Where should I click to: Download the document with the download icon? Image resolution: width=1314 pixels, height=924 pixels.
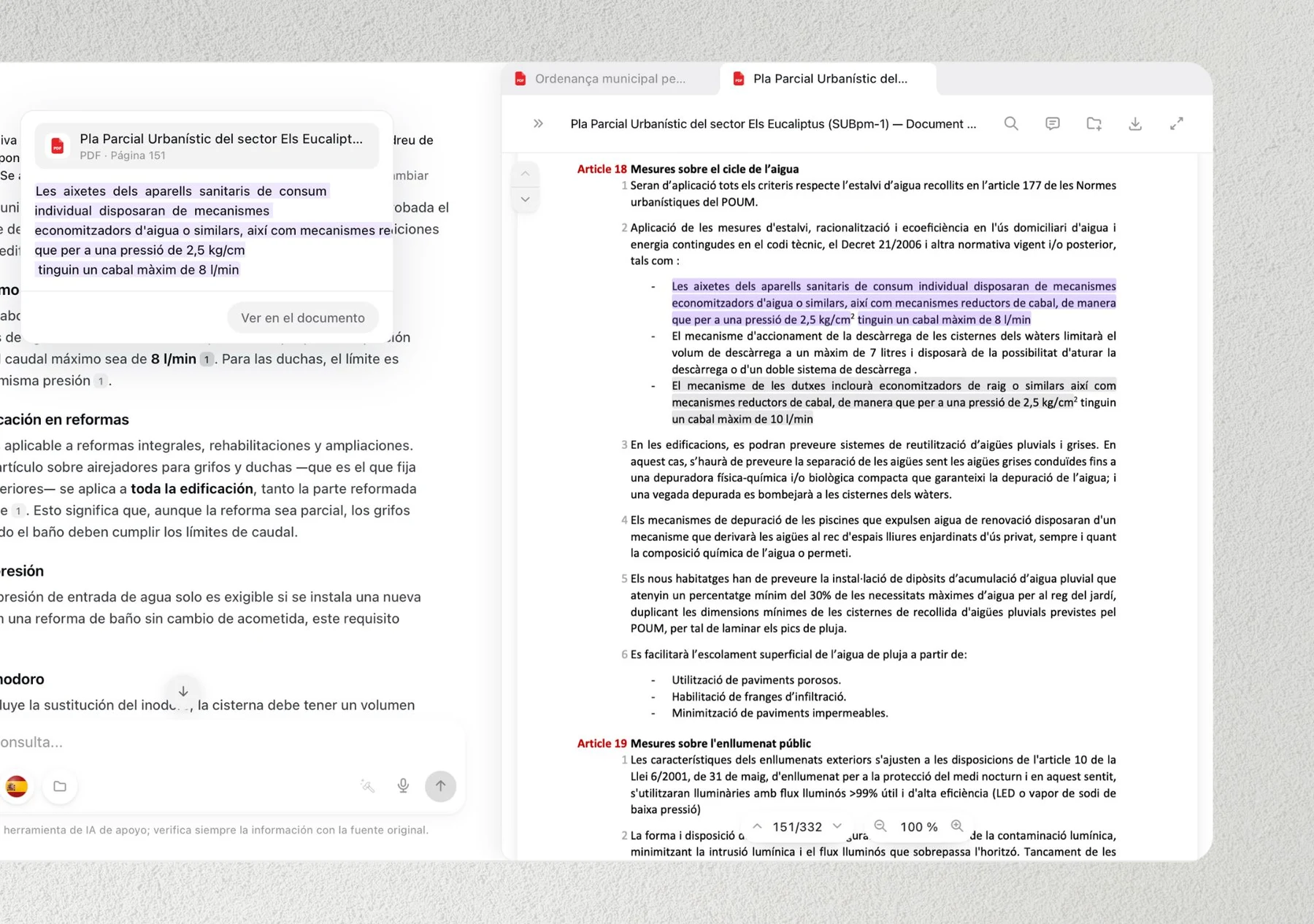(1135, 123)
